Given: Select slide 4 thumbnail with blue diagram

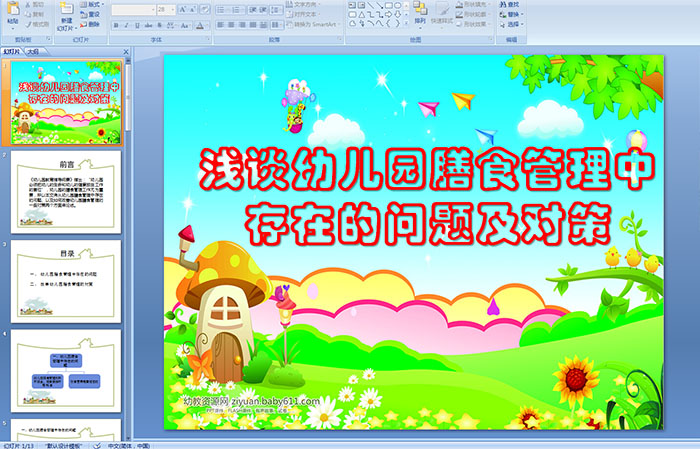Looking at the screenshot, I should [x=66, y=371].
